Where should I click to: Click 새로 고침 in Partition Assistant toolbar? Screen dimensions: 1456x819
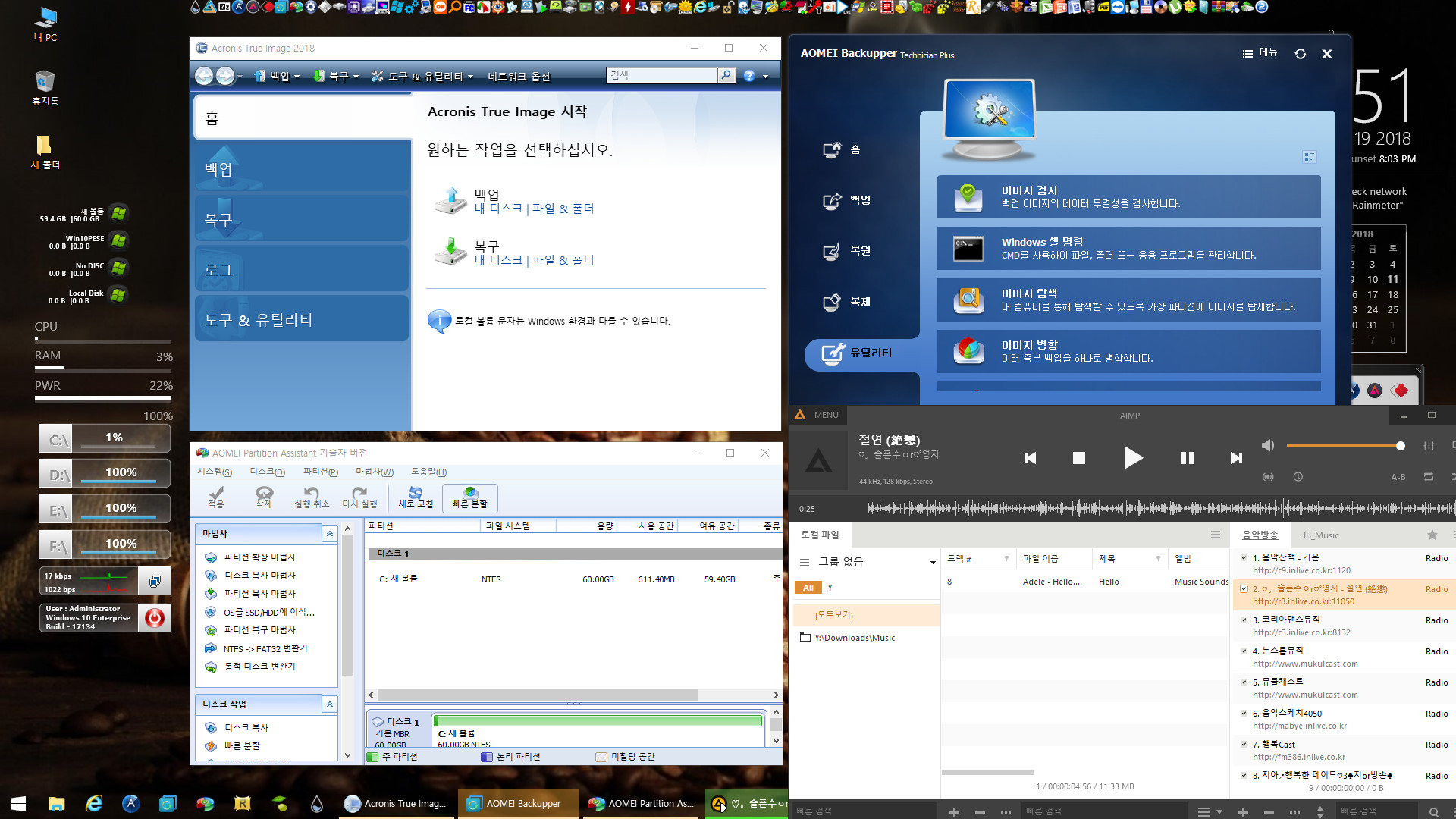tap(416, 497)
